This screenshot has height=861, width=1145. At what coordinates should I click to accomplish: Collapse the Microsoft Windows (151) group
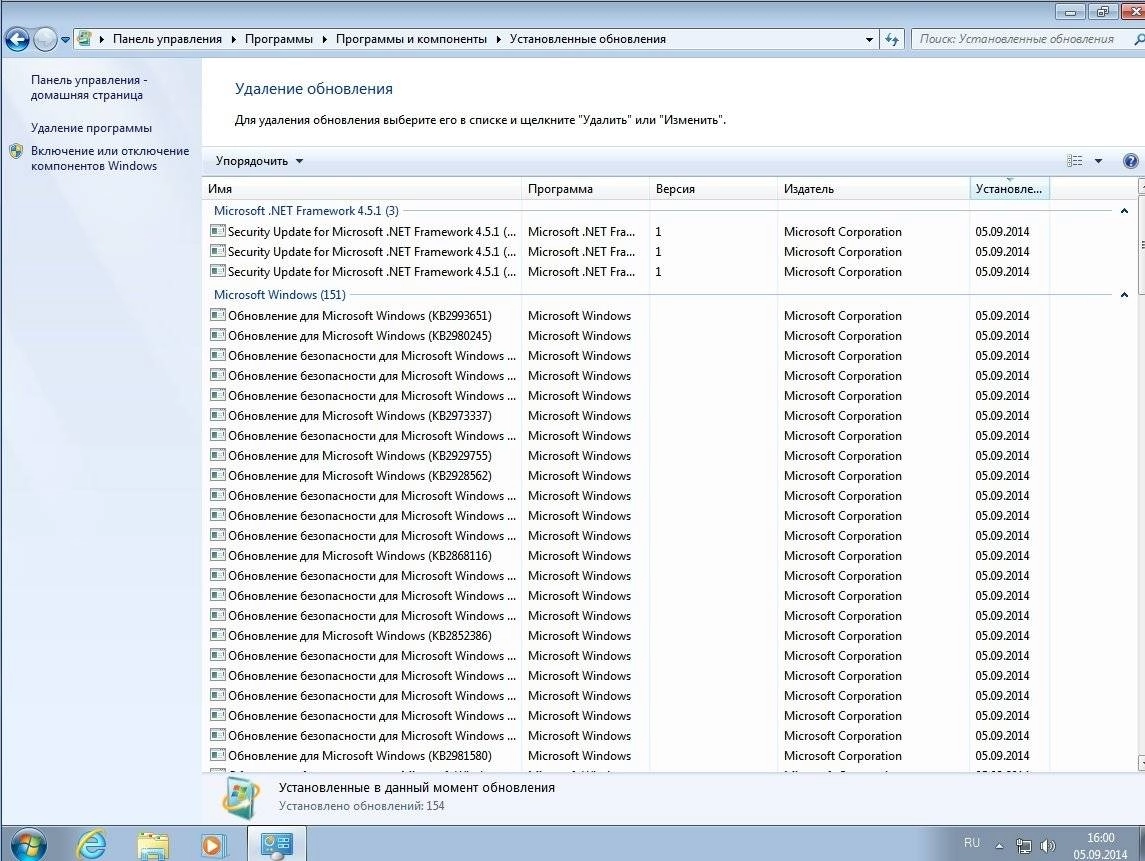(x=1124, y=295)
